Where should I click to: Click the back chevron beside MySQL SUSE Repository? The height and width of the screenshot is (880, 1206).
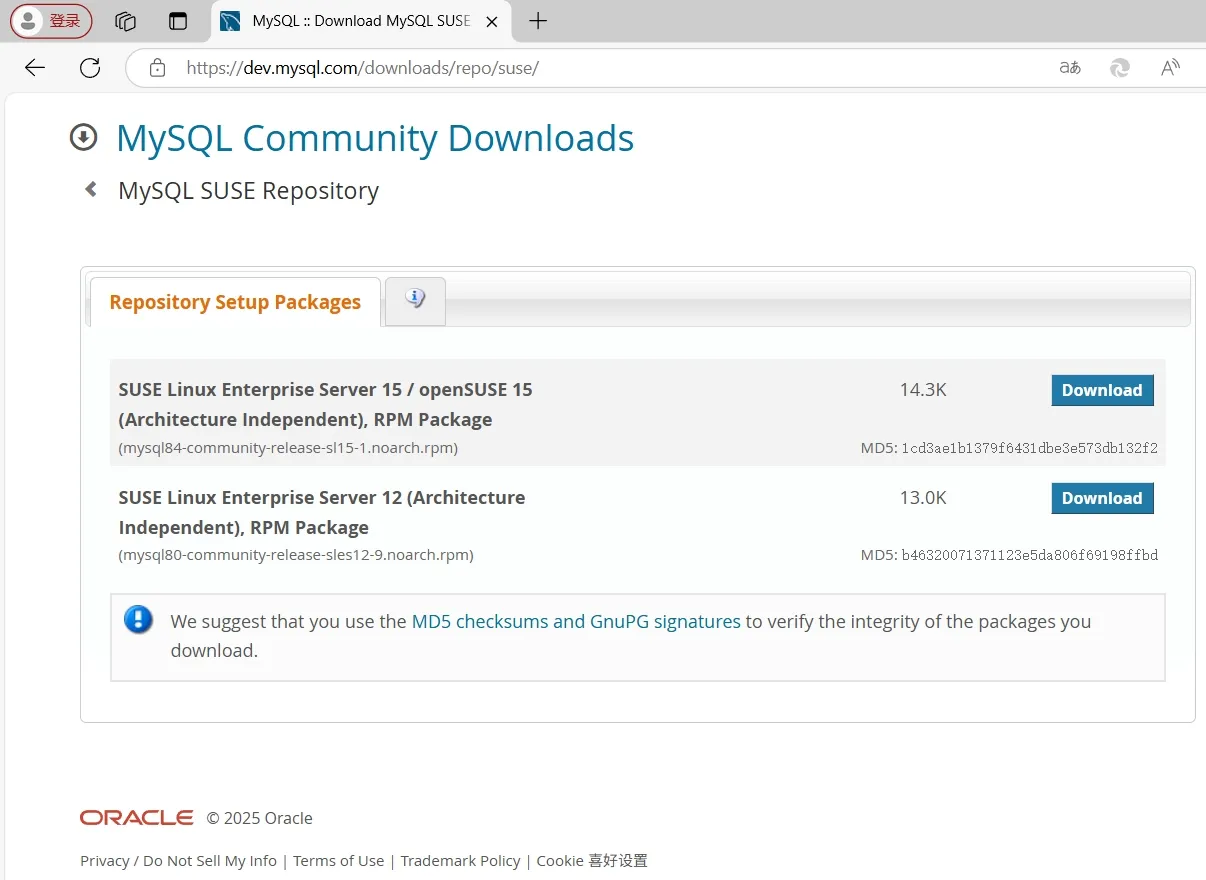pyautogui.click(x=91, y=189)
